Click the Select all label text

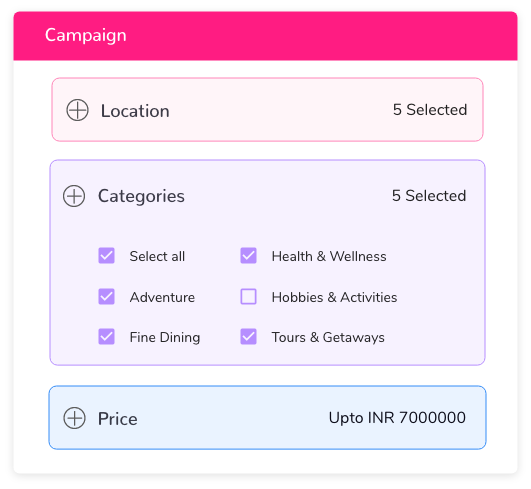[157, 256]
